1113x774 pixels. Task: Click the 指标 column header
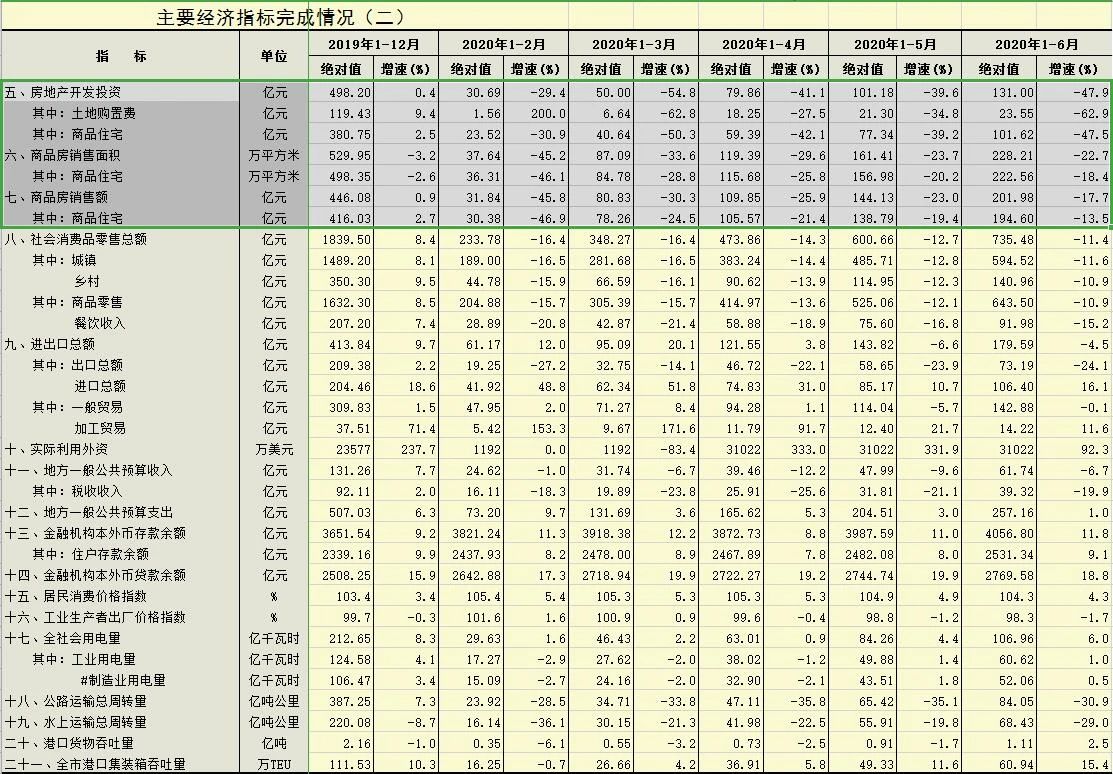click(121, 56)
